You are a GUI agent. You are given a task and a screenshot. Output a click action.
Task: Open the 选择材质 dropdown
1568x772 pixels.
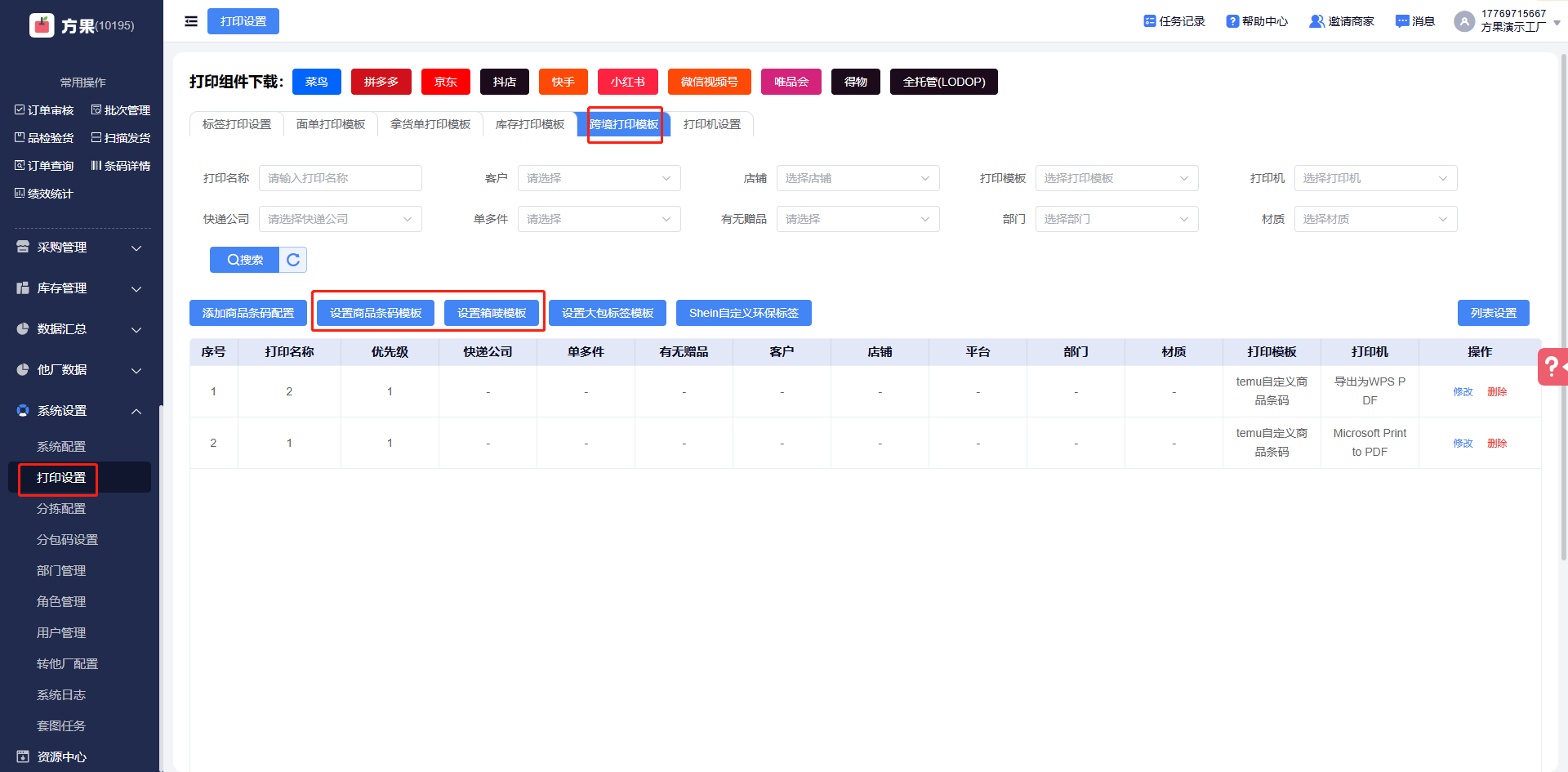(x=1375, y=219)
